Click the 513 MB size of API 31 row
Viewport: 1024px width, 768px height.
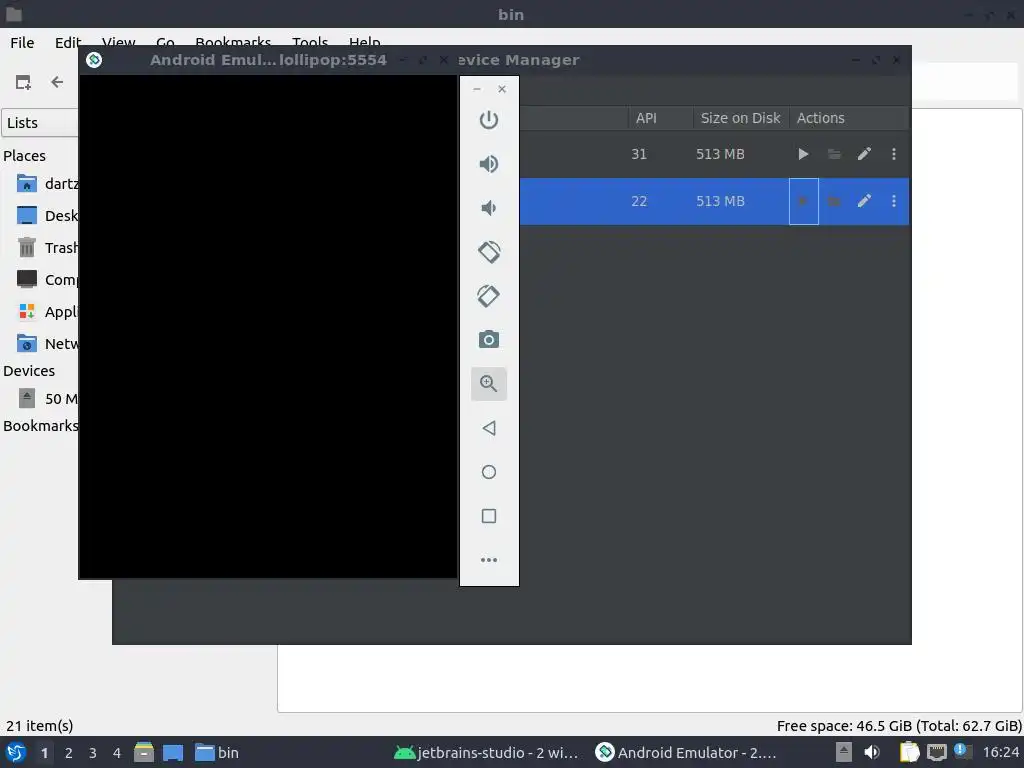pyautogui.click(x=720, y=154)
